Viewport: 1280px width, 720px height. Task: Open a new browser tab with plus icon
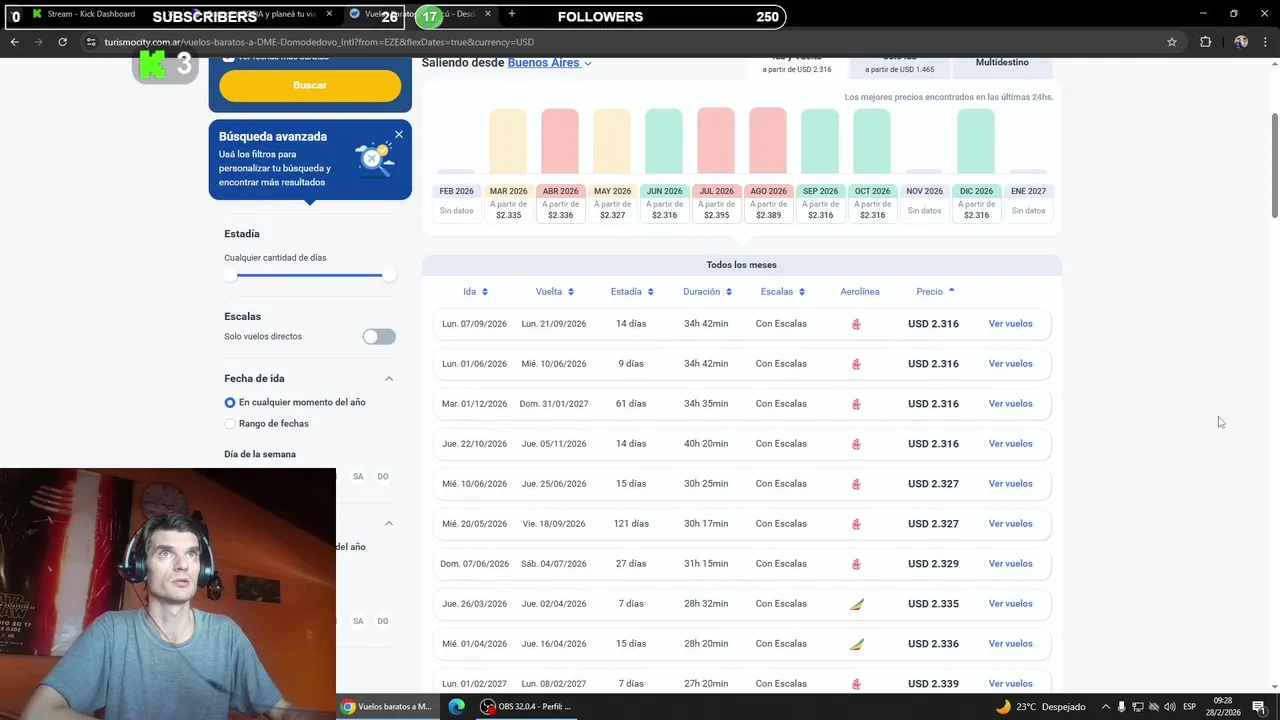(512, 14)
